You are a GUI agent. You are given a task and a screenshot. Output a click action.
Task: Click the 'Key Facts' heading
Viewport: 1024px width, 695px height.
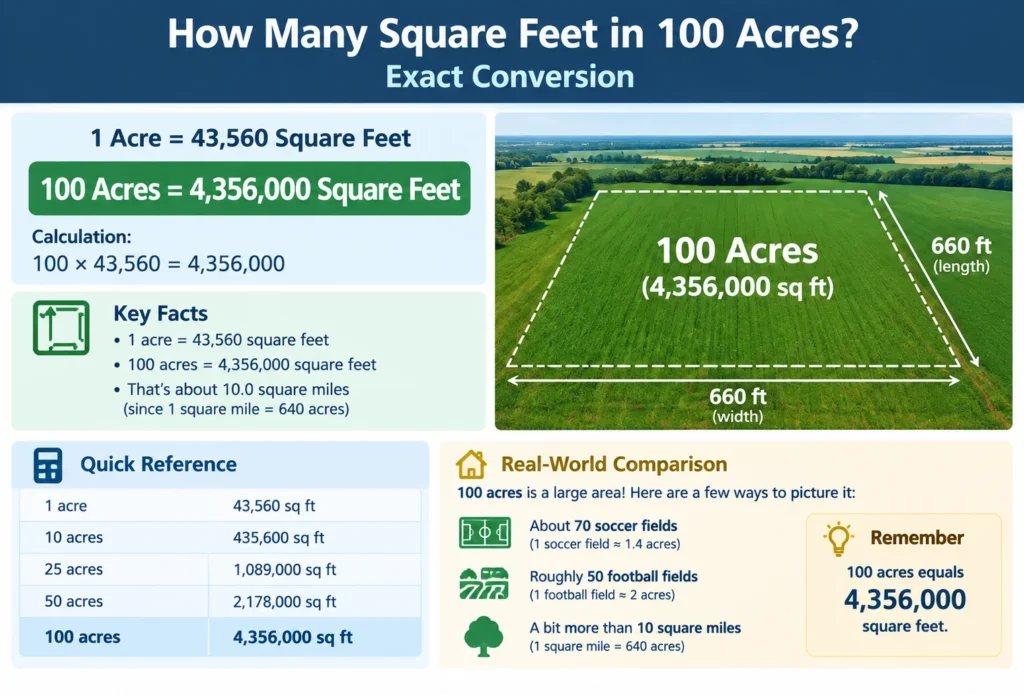[161, 314]
